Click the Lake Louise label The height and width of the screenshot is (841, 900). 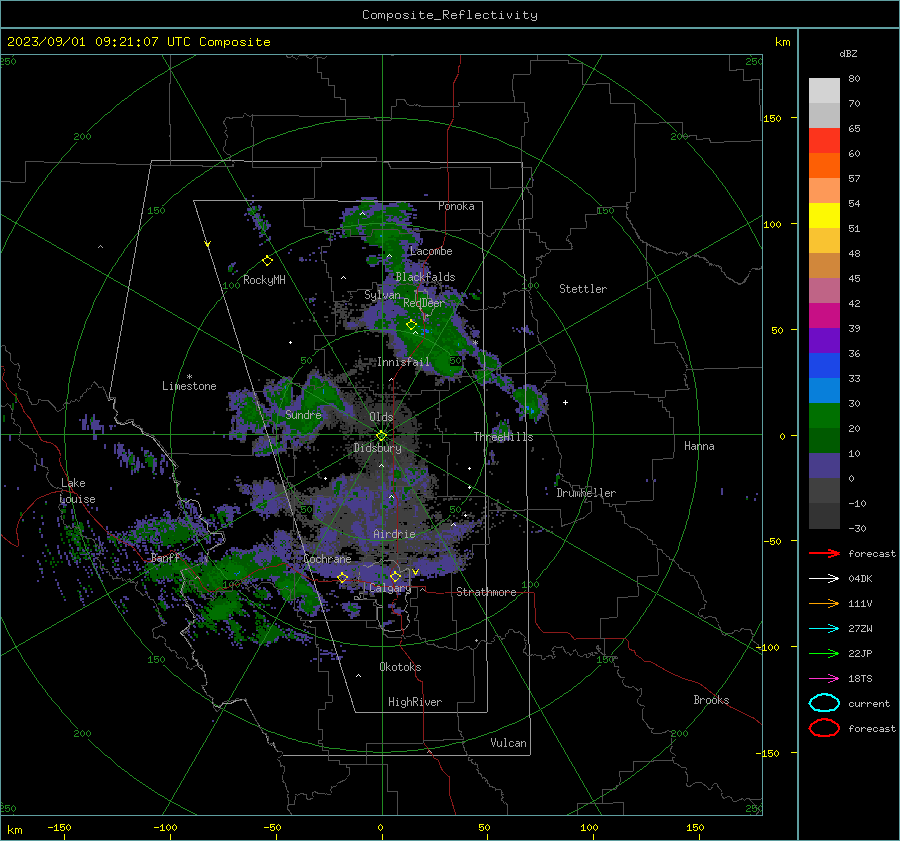coord(78,491)
